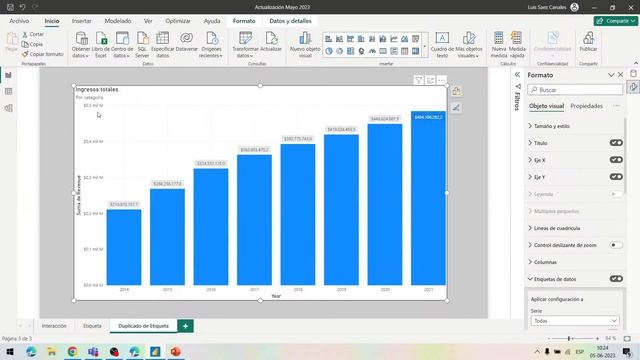Click focus mode icon above the chart
The width and height of the screenshot is (640, 360).
click(x=430, y=80)
